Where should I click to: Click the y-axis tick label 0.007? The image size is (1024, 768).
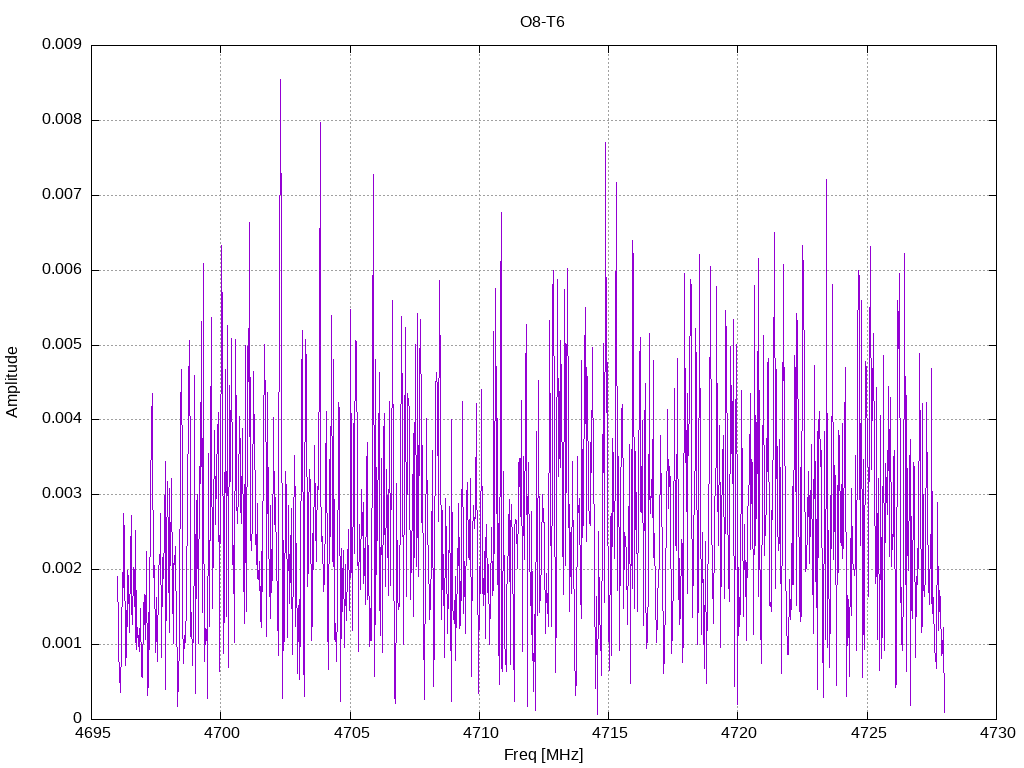tap(62, 195)
